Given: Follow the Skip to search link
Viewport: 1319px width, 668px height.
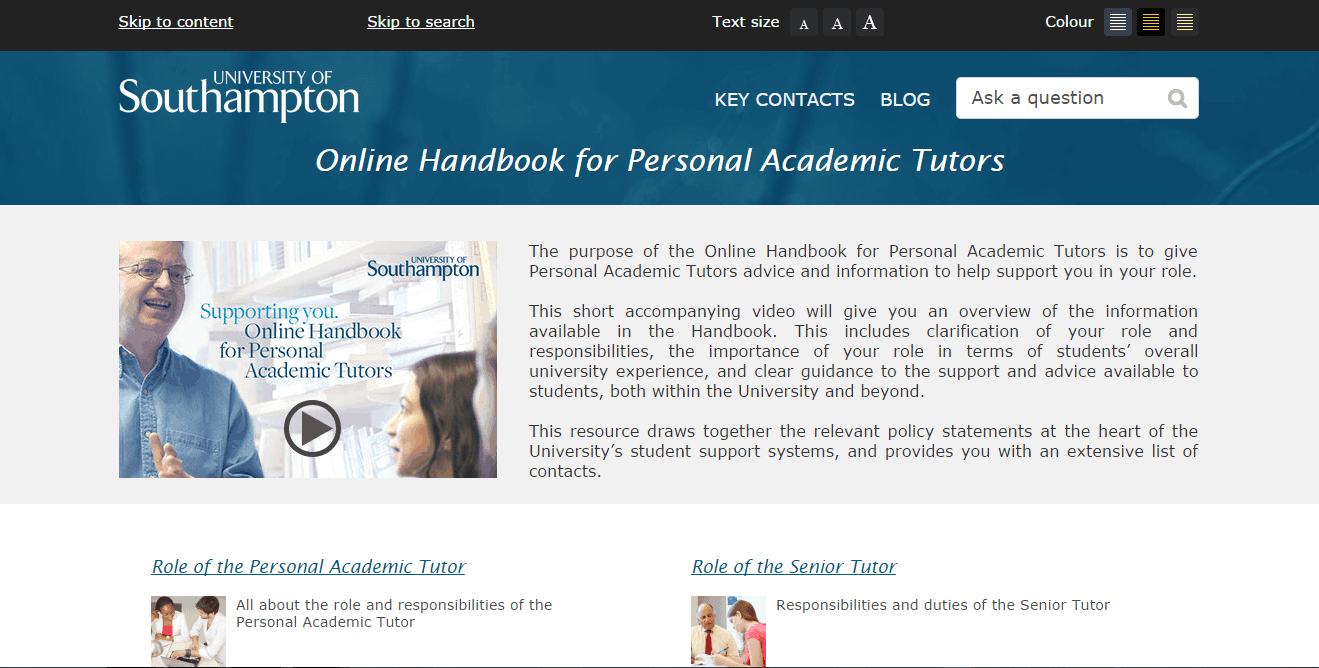Looking at the screenshot, I should pyautogui.click(x=421, y=22).
